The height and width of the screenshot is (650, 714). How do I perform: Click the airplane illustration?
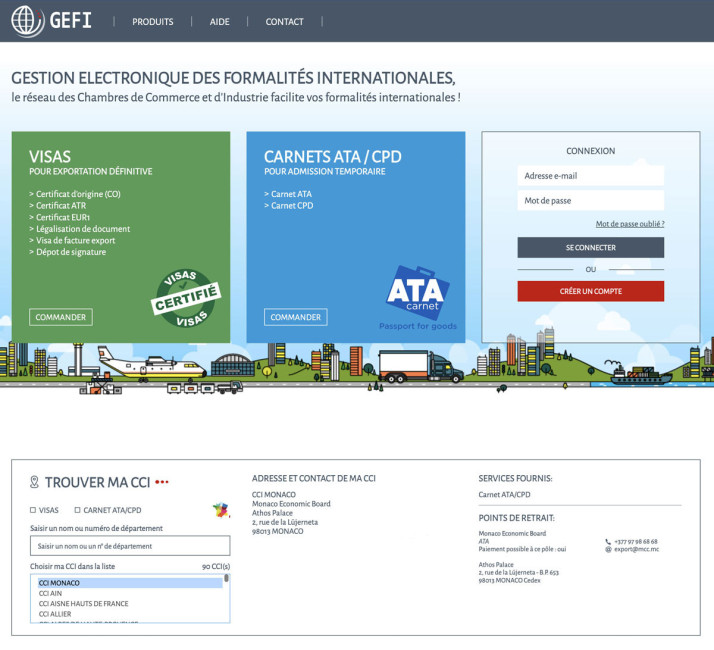[x=153, y=363]
